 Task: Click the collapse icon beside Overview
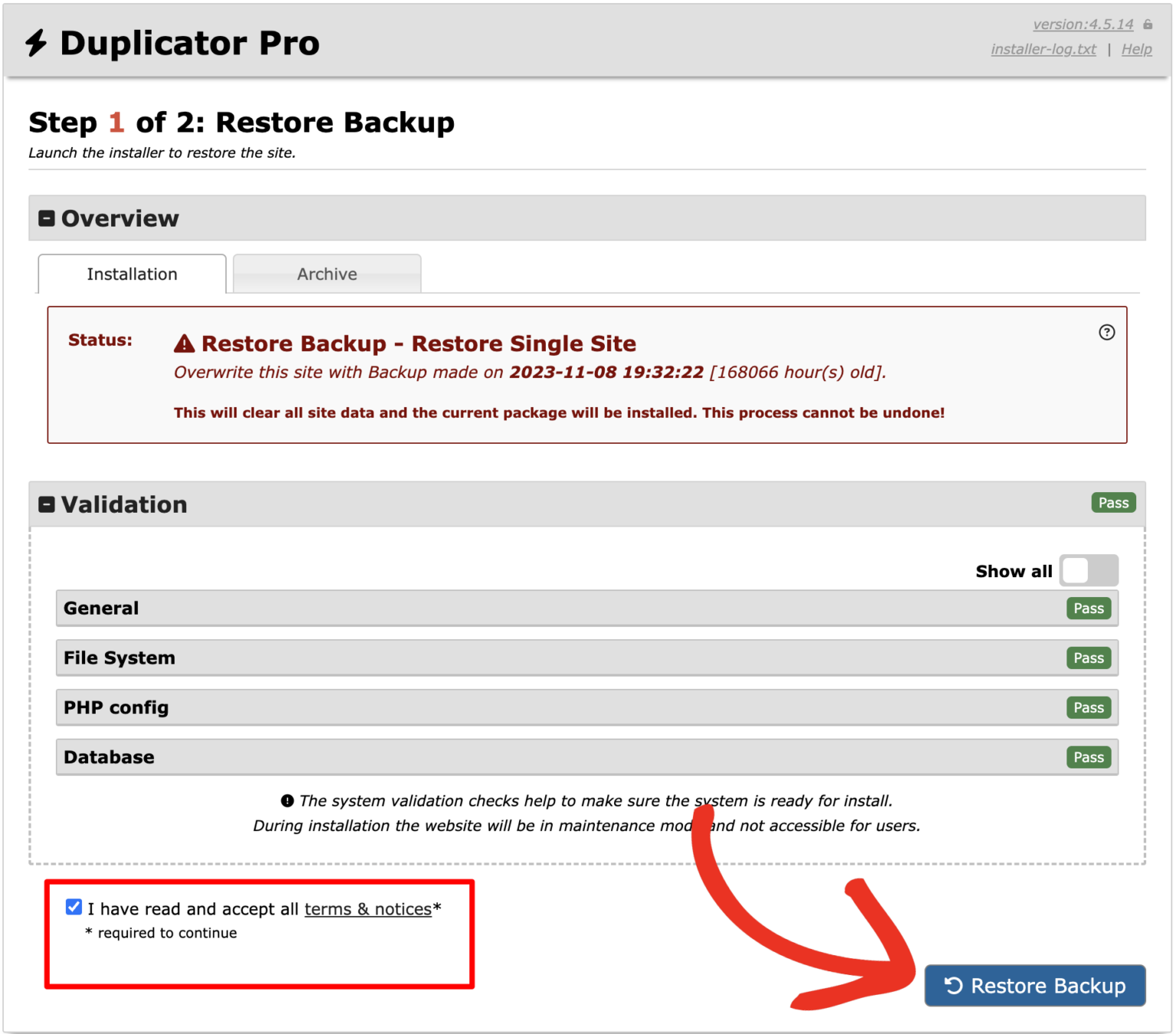(x=47, y=217)
